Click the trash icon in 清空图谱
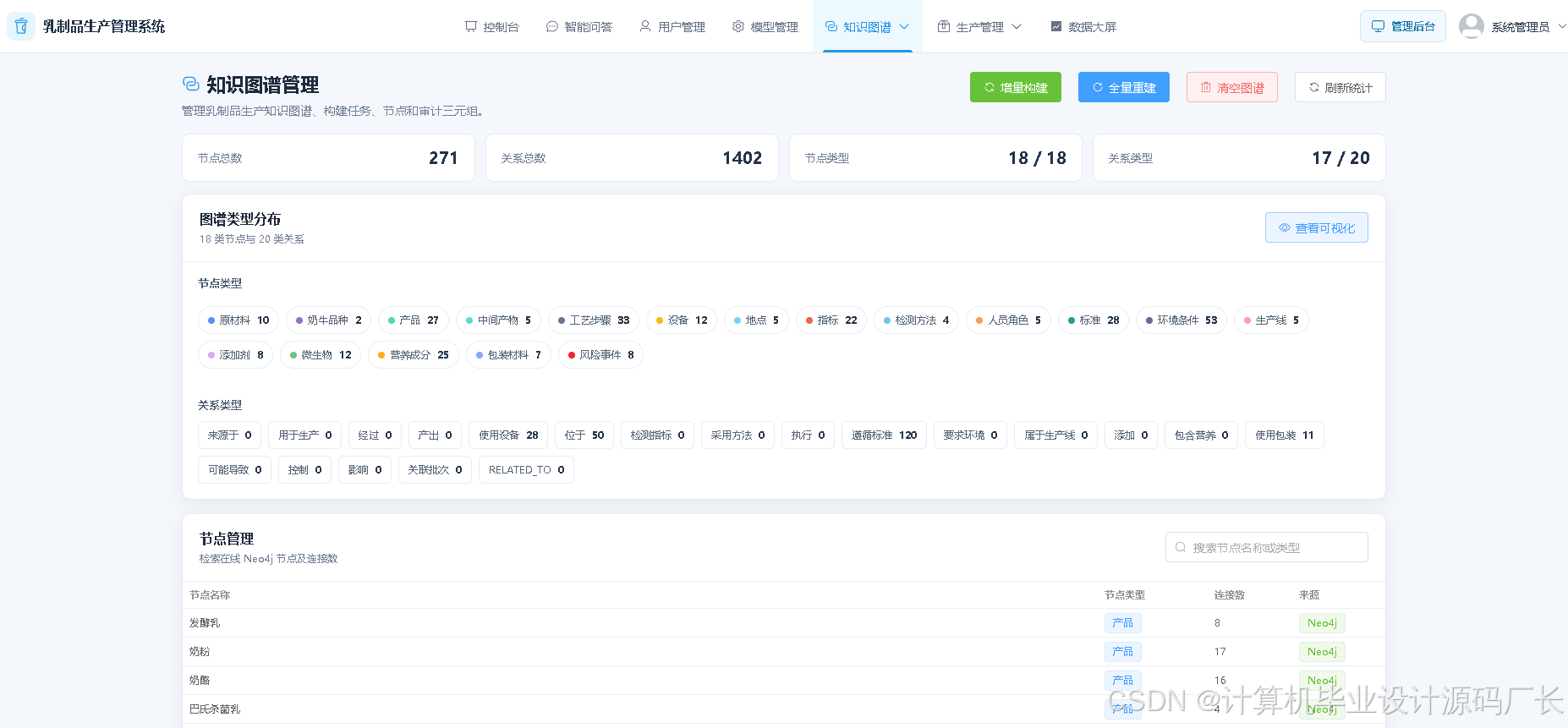 pyautogui.click(x=1206, y=87)
